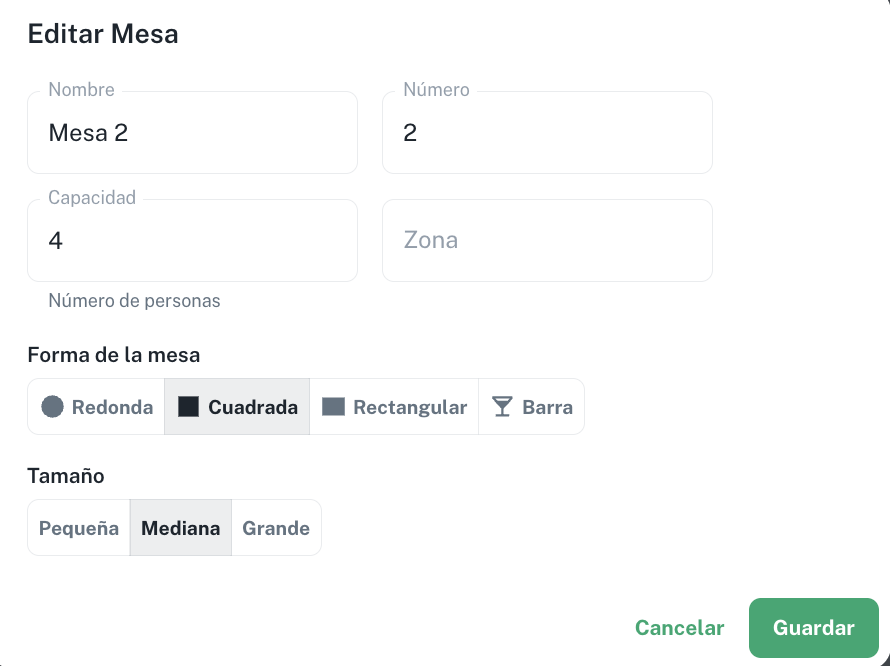Click the square icon beside Cuadrada
Image resolution: width=890 pixels, height=666 pixels.
pyautogui.click(x=189, y=406)
